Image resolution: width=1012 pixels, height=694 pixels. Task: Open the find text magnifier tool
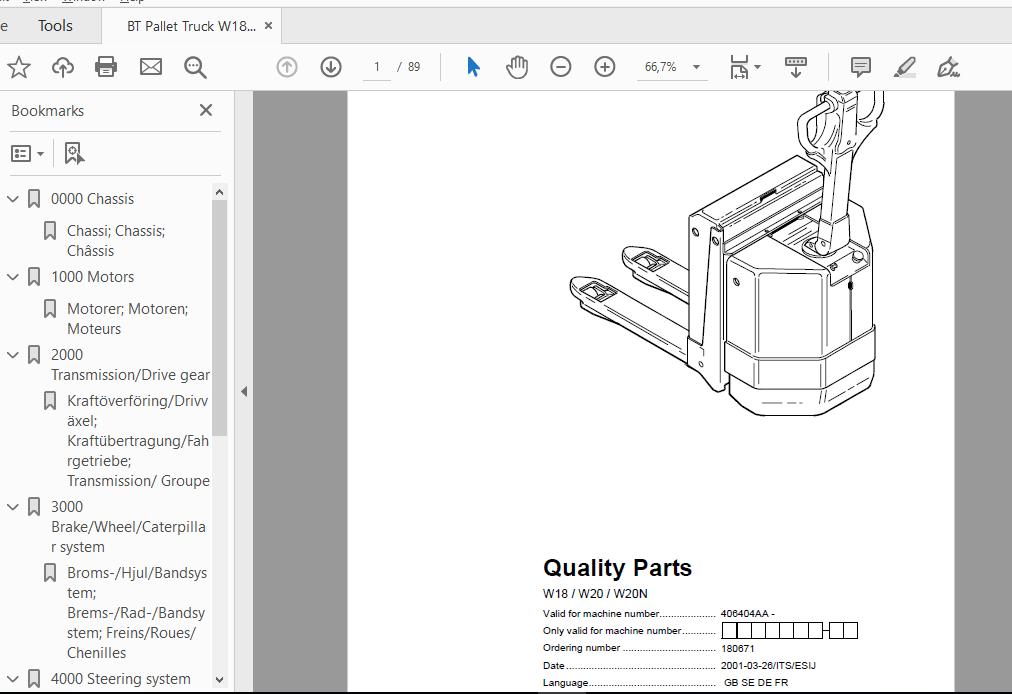[195, 67]
